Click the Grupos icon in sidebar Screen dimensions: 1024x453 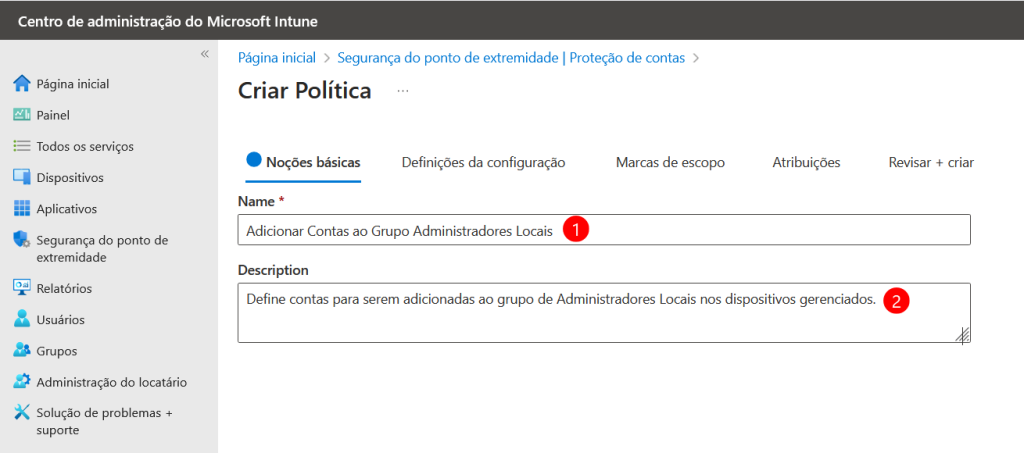(22, 351)
